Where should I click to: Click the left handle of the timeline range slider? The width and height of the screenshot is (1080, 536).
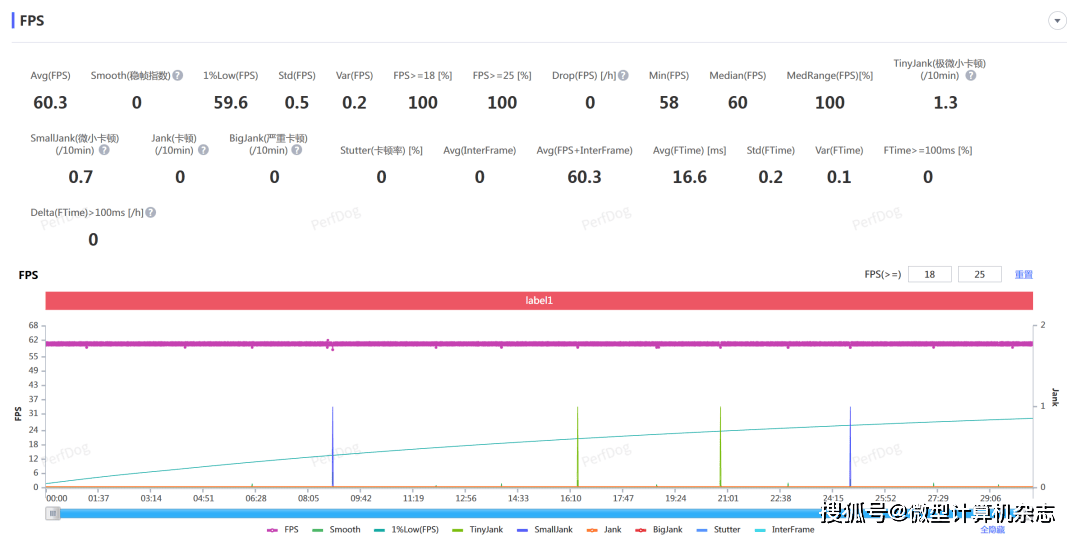(53, 513)
